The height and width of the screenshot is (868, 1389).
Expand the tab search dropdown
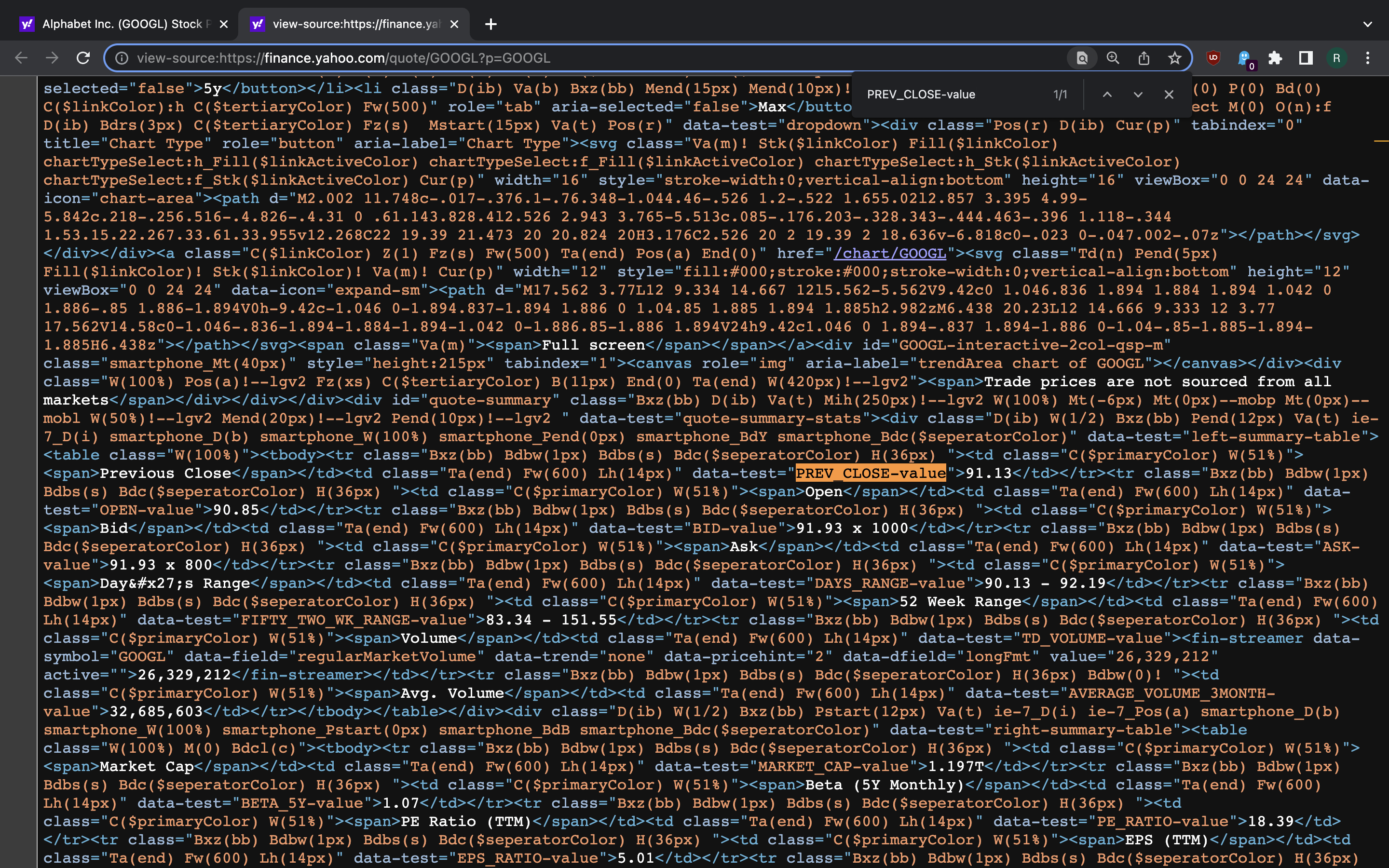click(x=1368, y=24)
